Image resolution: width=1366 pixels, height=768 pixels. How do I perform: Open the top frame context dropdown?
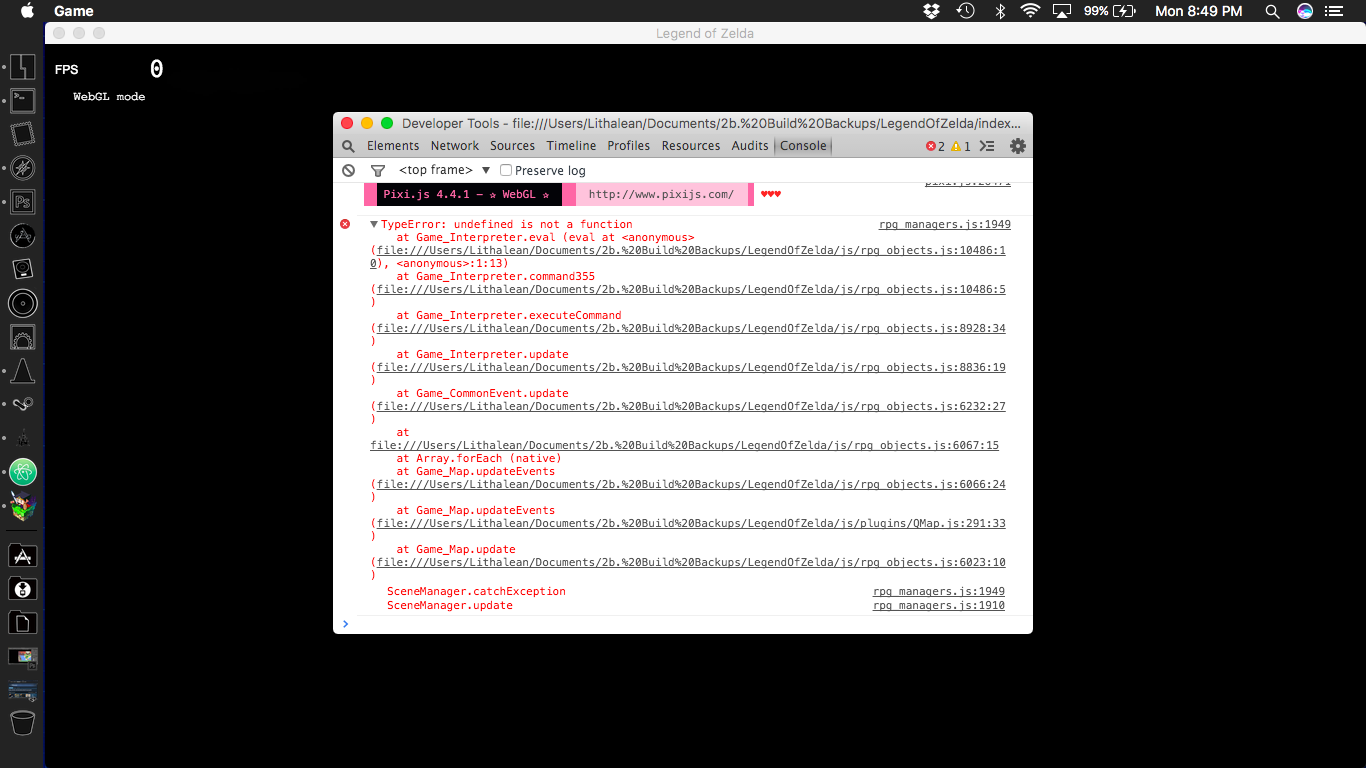(444, 170)
